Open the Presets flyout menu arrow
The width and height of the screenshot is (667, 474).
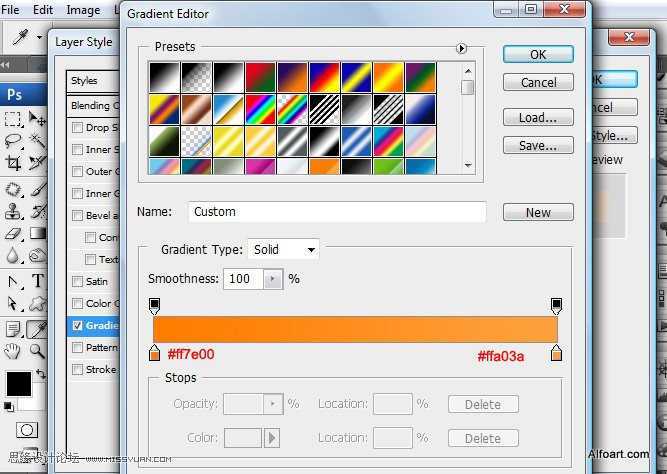[461, 48]
